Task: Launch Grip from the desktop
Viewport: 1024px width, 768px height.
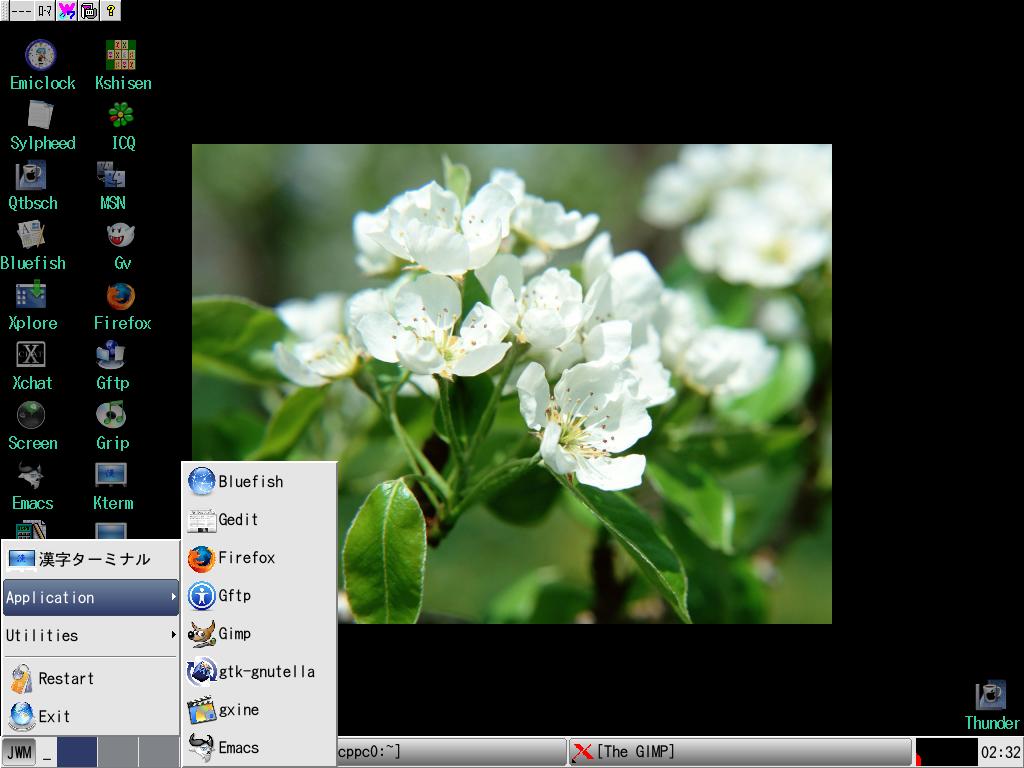Action: pos(111,416)
